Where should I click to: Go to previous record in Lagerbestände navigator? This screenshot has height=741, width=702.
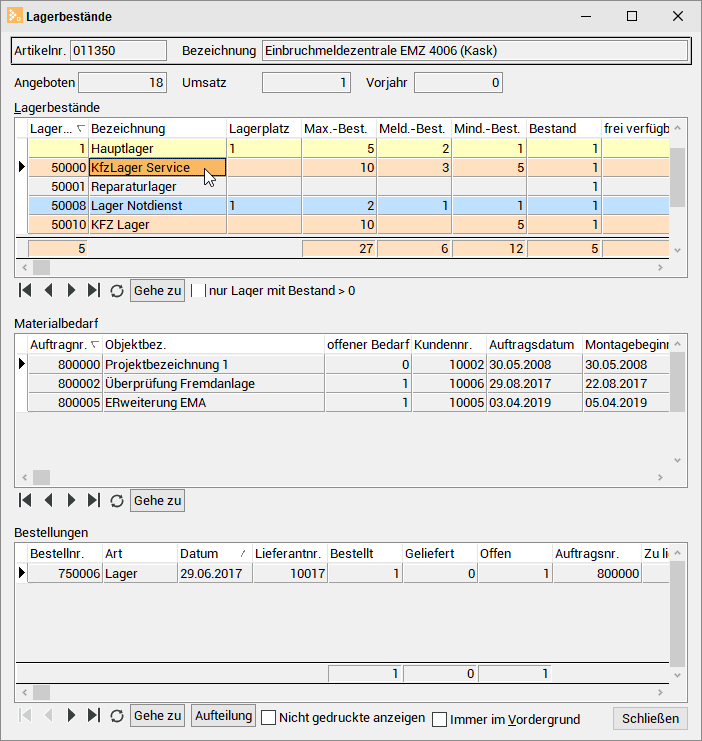(48, 290)
